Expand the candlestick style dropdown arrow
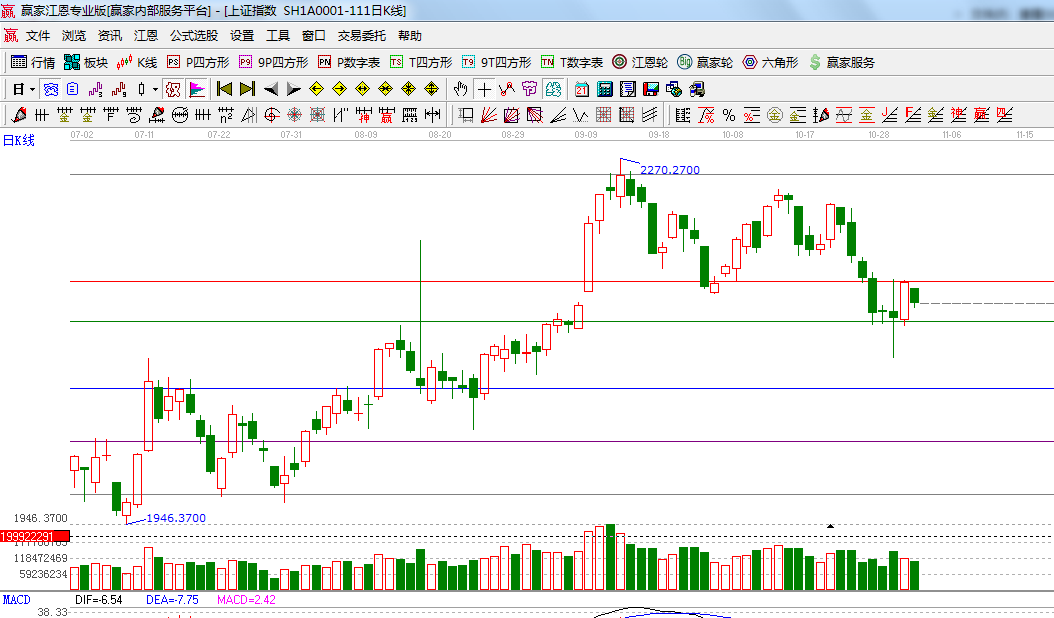The height and width of the screenshot is (618, 1054). (x=155, y=89)
